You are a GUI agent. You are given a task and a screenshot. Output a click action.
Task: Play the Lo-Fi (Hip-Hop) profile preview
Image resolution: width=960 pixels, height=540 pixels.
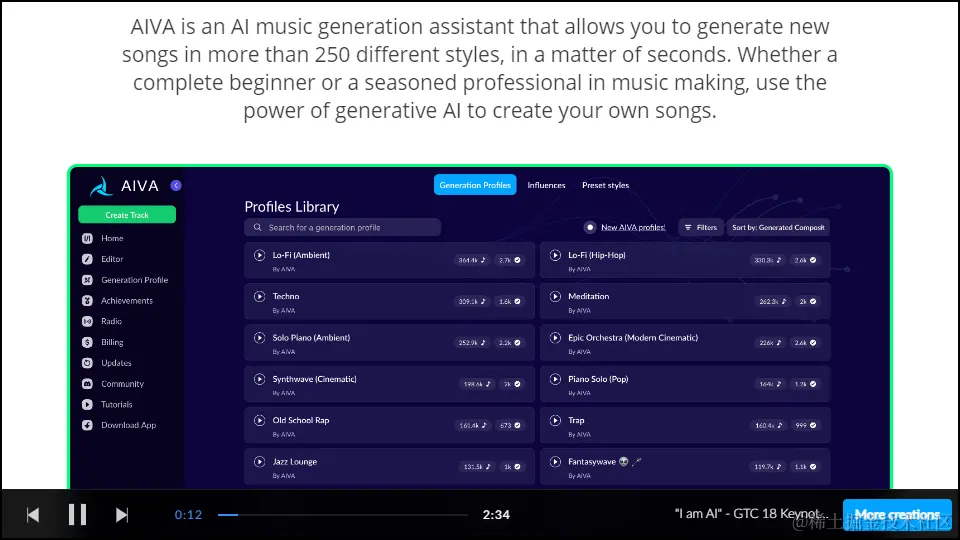(x=555, y=255)
